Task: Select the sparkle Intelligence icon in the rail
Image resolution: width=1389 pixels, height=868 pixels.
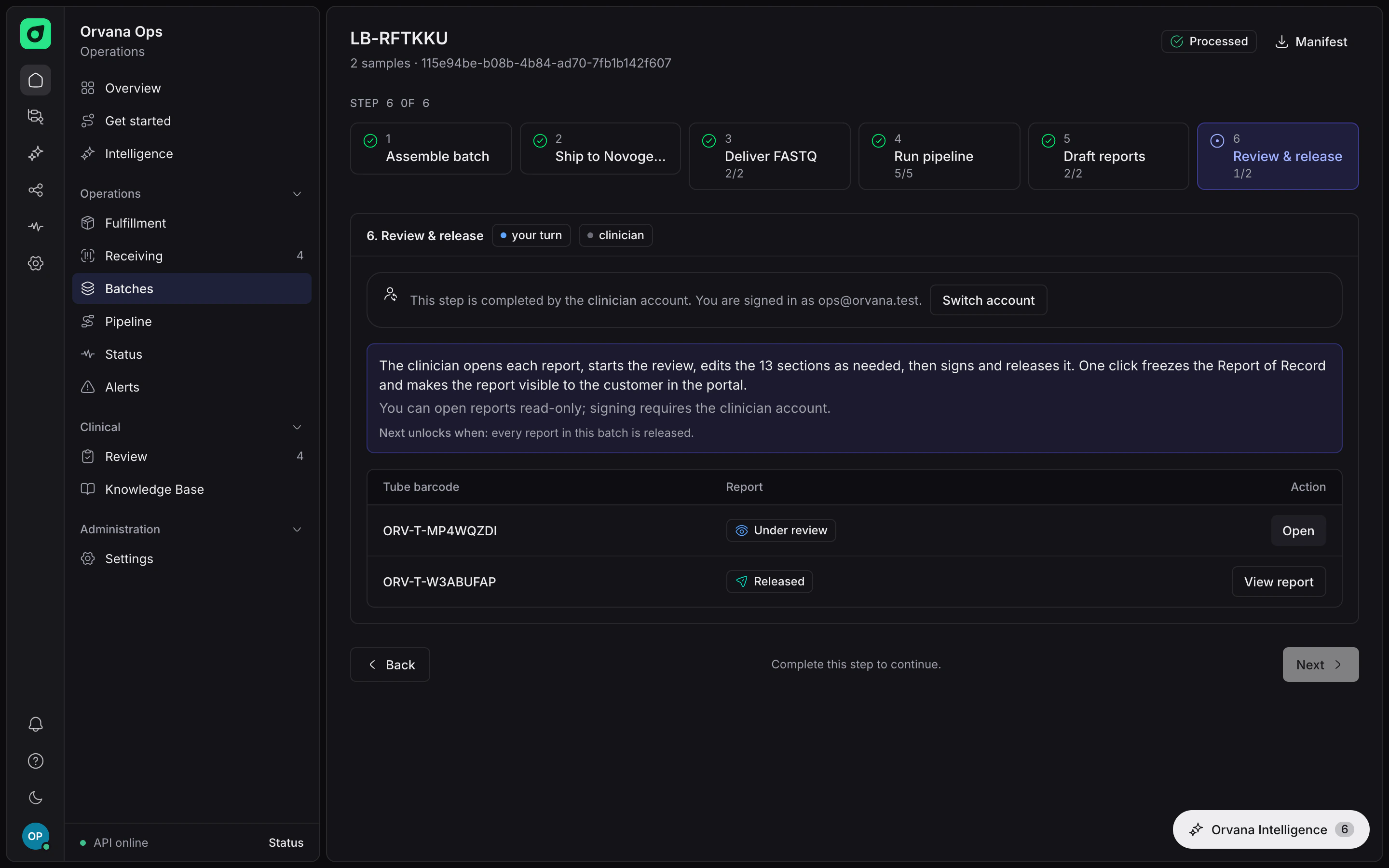Action: [x=36, y=153]
